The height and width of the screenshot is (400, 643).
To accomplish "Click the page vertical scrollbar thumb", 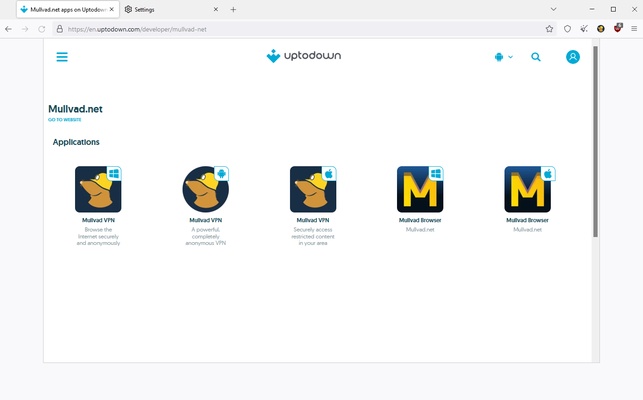I will [x=595, y=142].
